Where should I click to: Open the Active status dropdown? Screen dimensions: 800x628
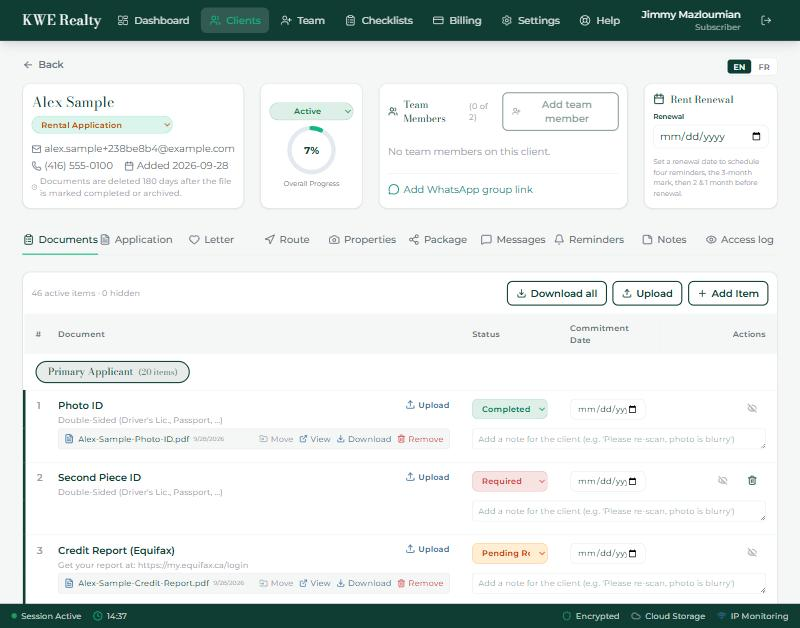pyautogui.click(x=311, y=111)
